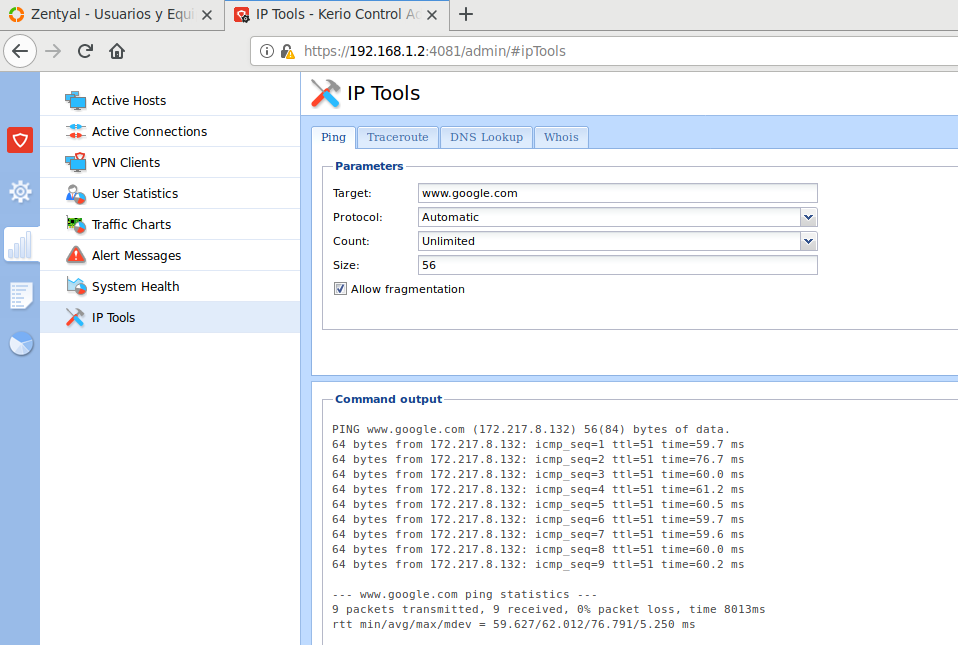This screenshot has height=645, width=958.
Task: Select the bar chart Status section
Action: tap(20, 244)
